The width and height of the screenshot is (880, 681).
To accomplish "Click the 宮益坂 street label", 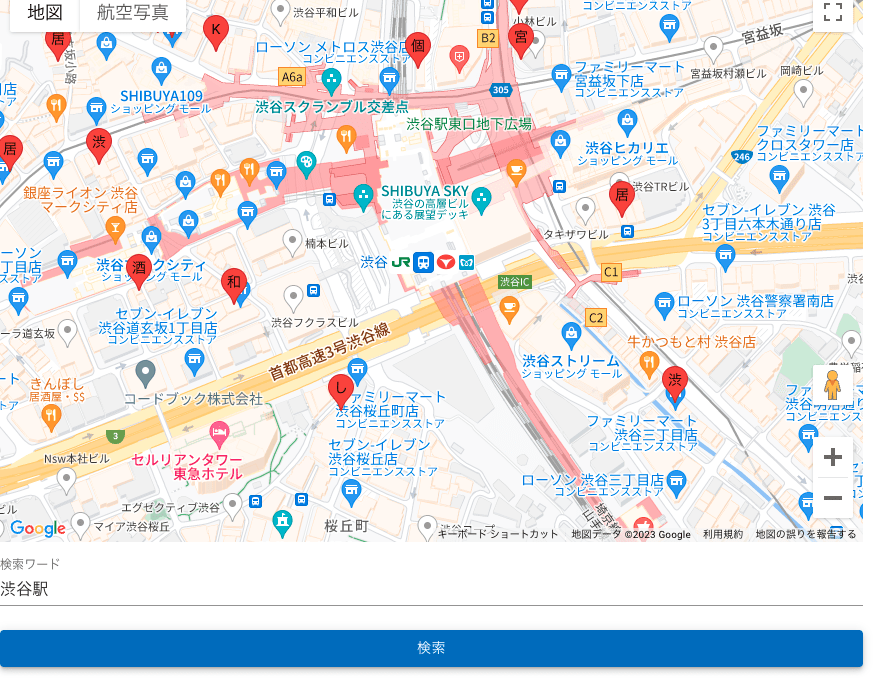I will [762, 34].
